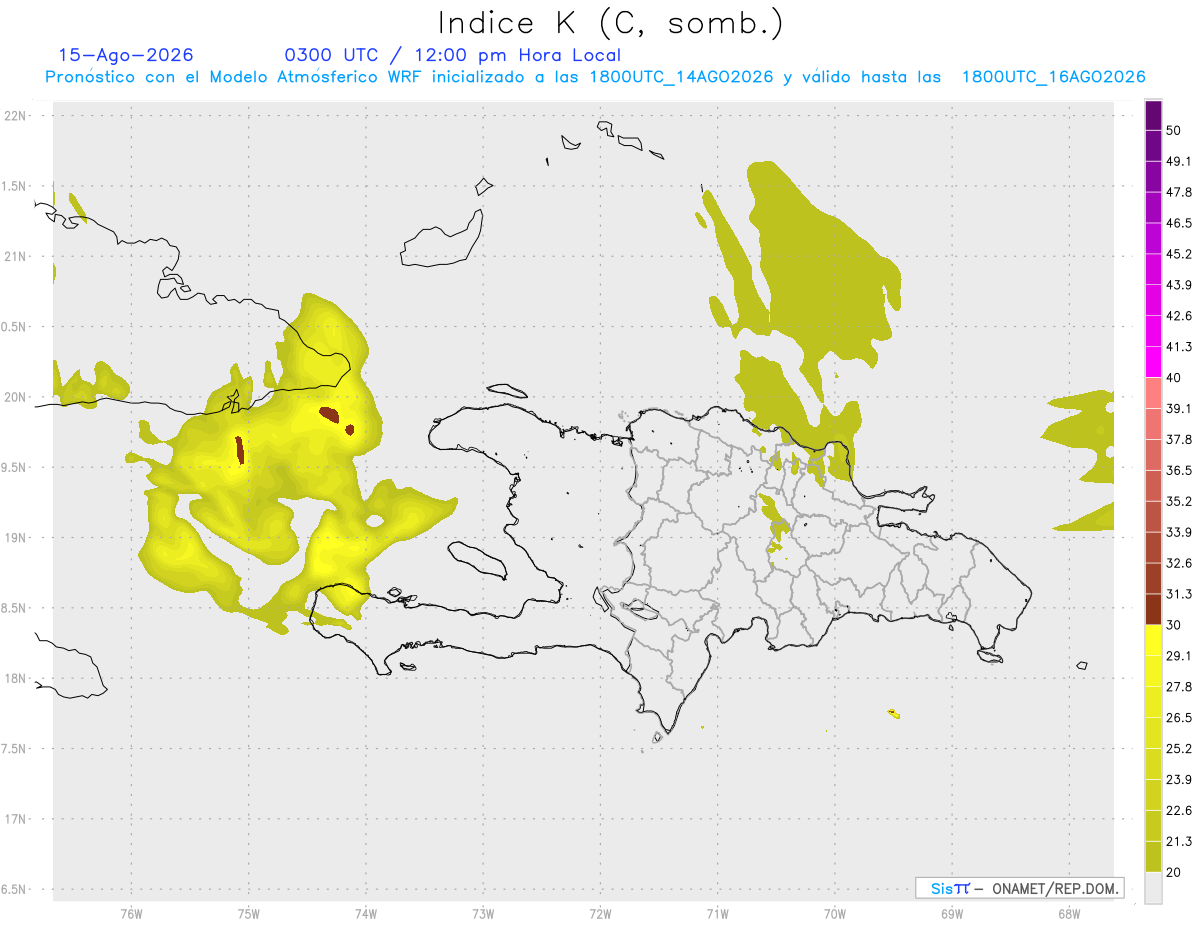Click the colorbar value "25.2"
This screenshot has width=1200, height=927.
click(1179, 749)
